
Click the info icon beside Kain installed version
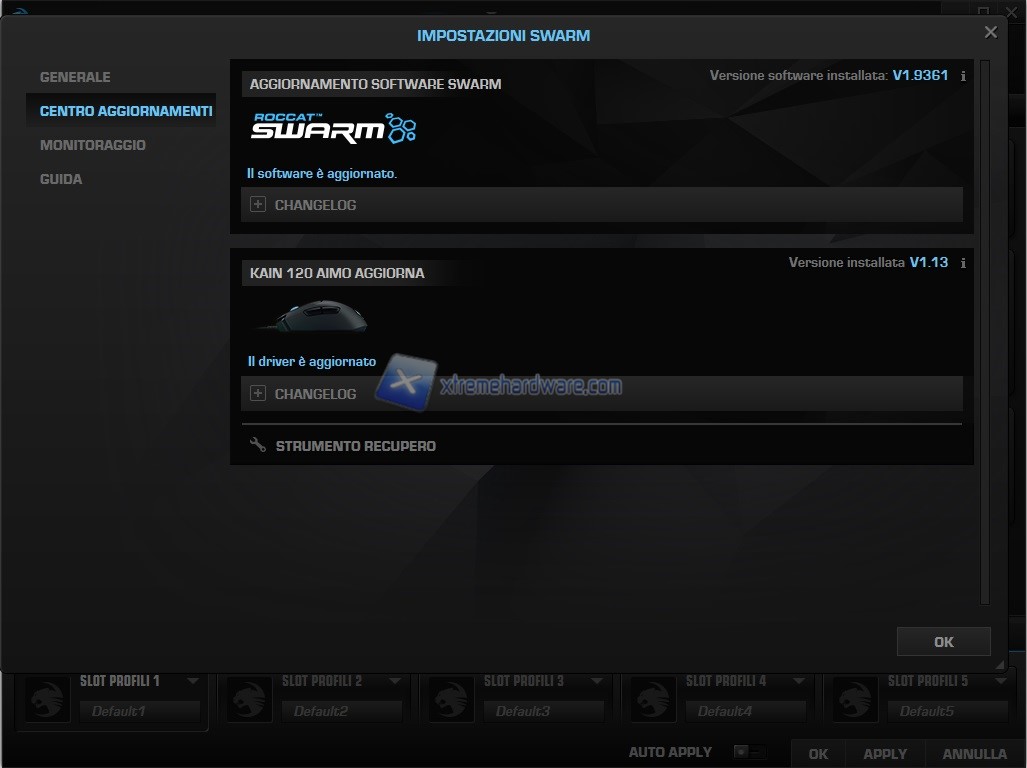pyautogui.click(x=963, y=264)
